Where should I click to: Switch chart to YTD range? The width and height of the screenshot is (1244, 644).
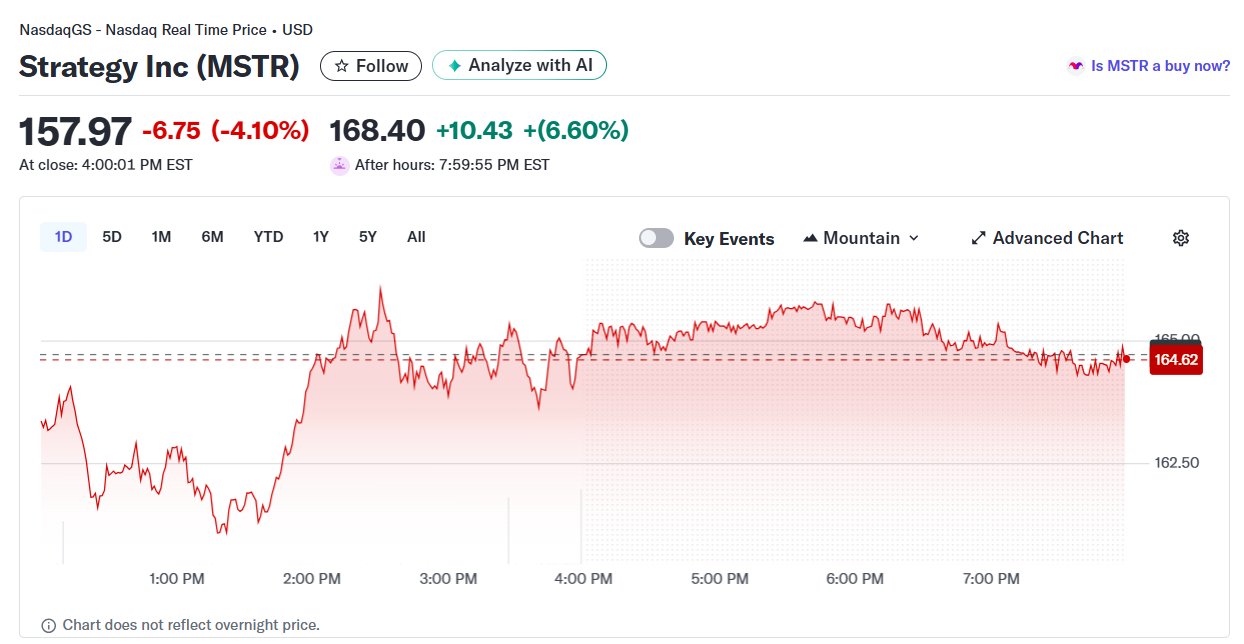point(268,237)
